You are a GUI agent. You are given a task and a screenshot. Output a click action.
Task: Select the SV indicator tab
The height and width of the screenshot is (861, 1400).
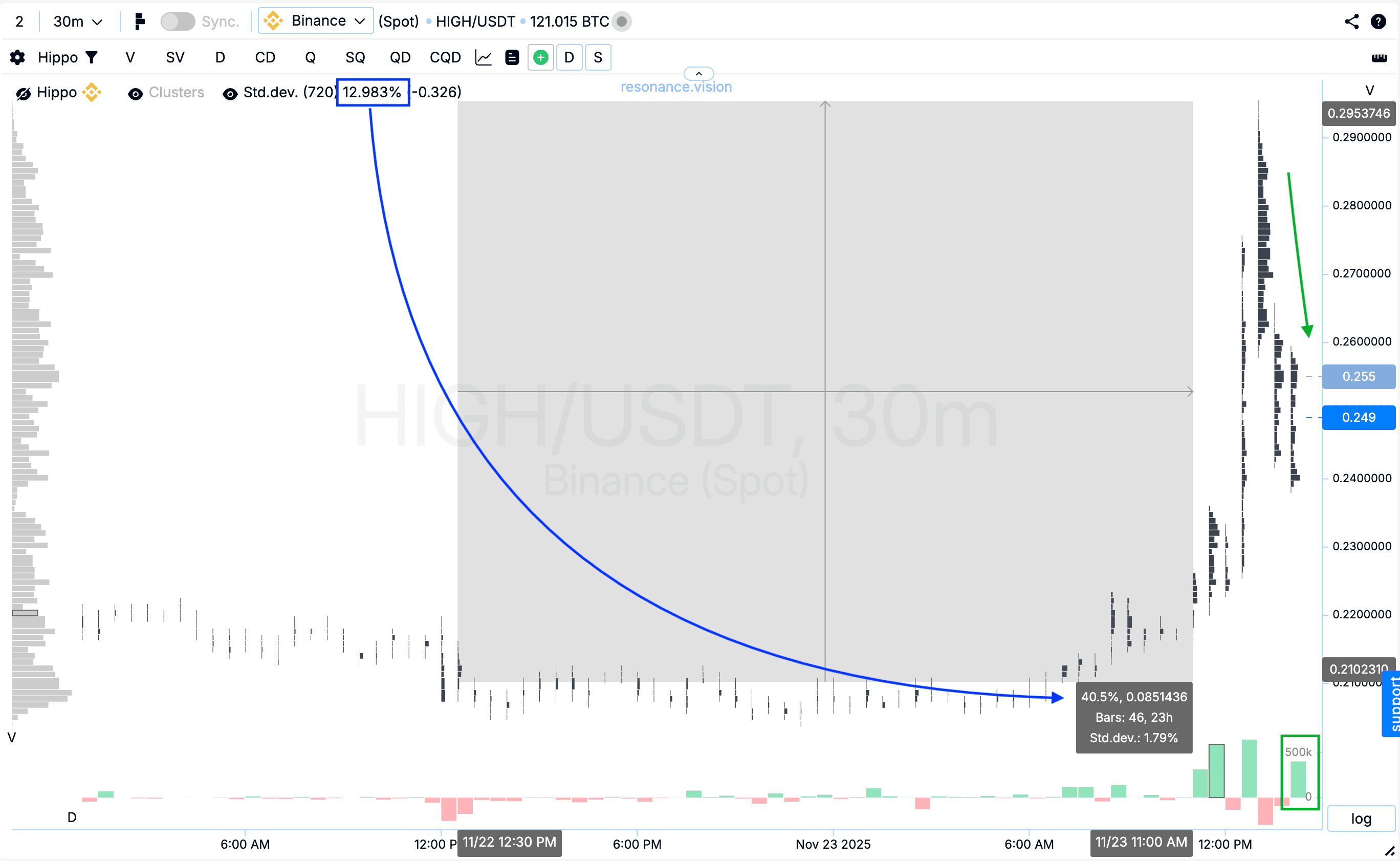tap(174, 57)
